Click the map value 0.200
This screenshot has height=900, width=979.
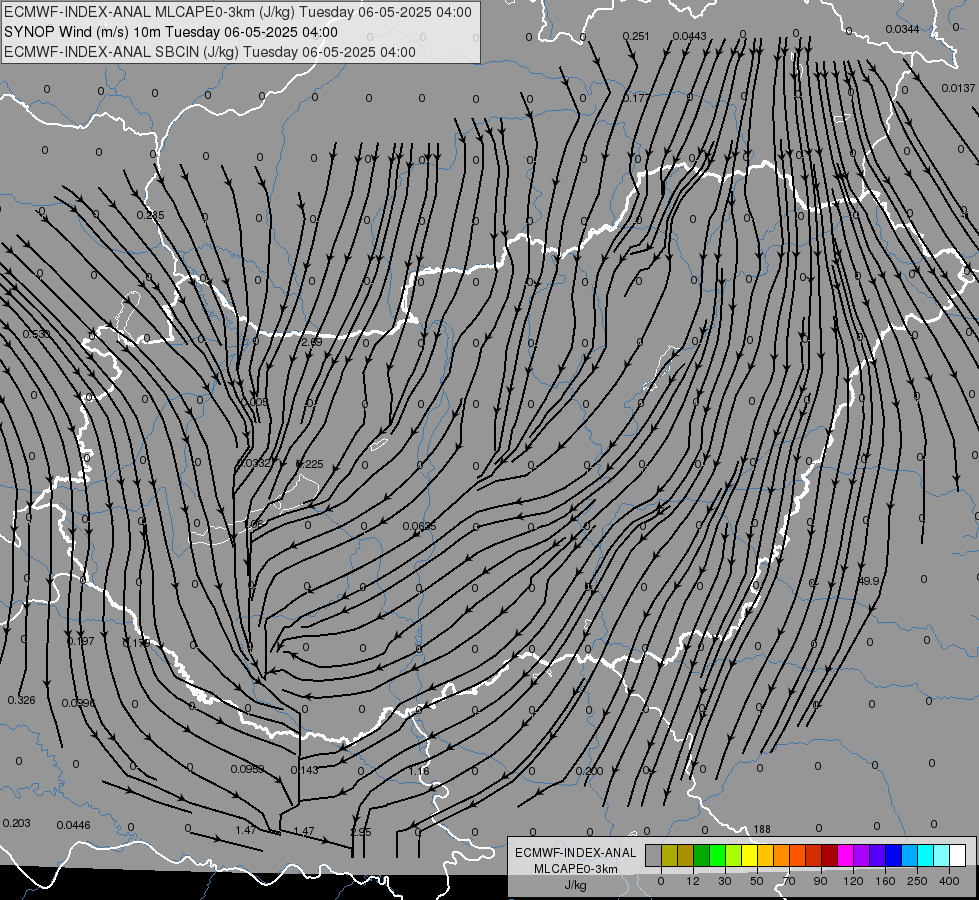point(589,771)
